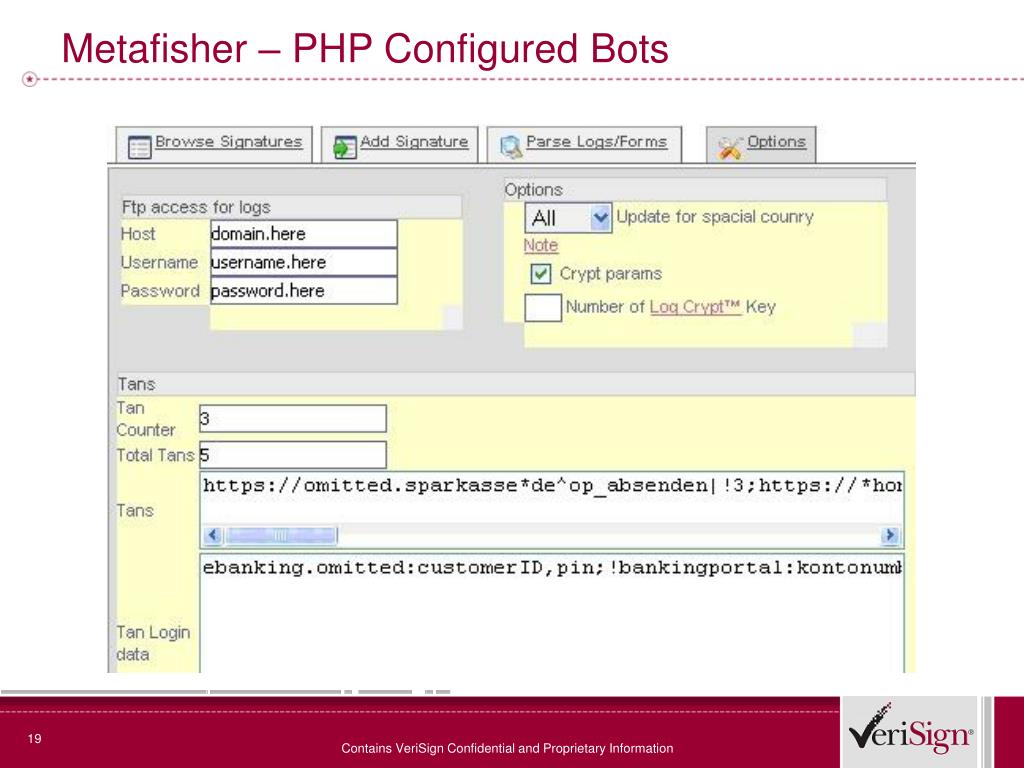Click the Add Signature green arrow icon
The height and width of the screenshot is (768, 1024).
click(x=344, y=147)
